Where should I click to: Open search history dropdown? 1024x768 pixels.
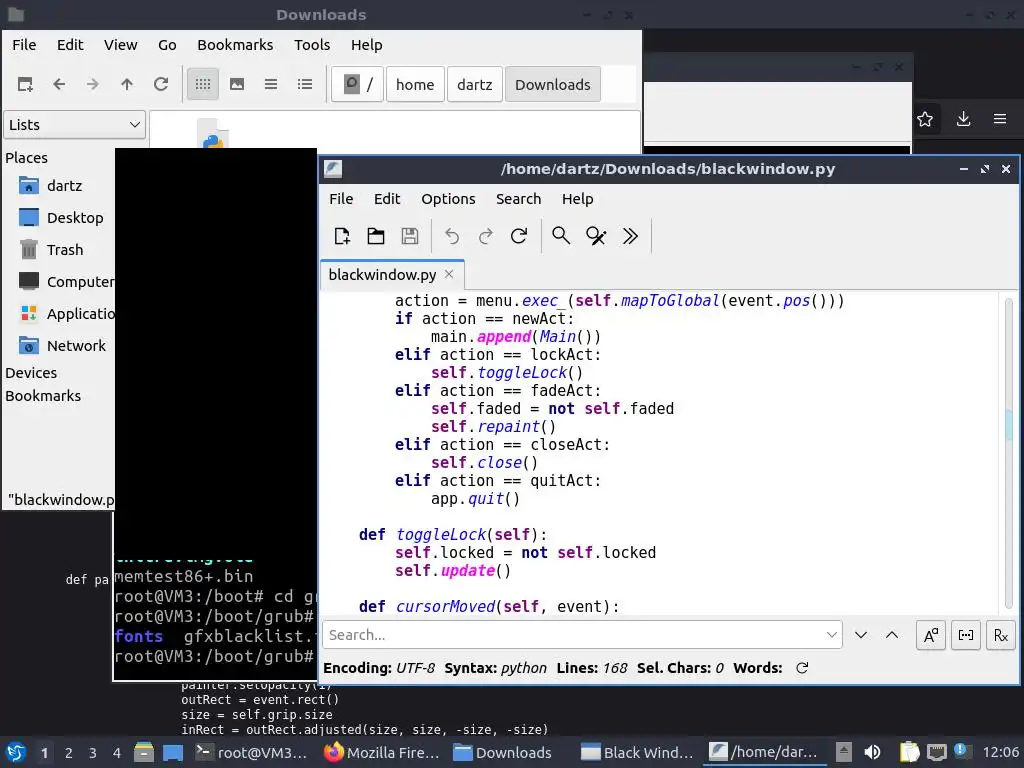click(832, 635)
